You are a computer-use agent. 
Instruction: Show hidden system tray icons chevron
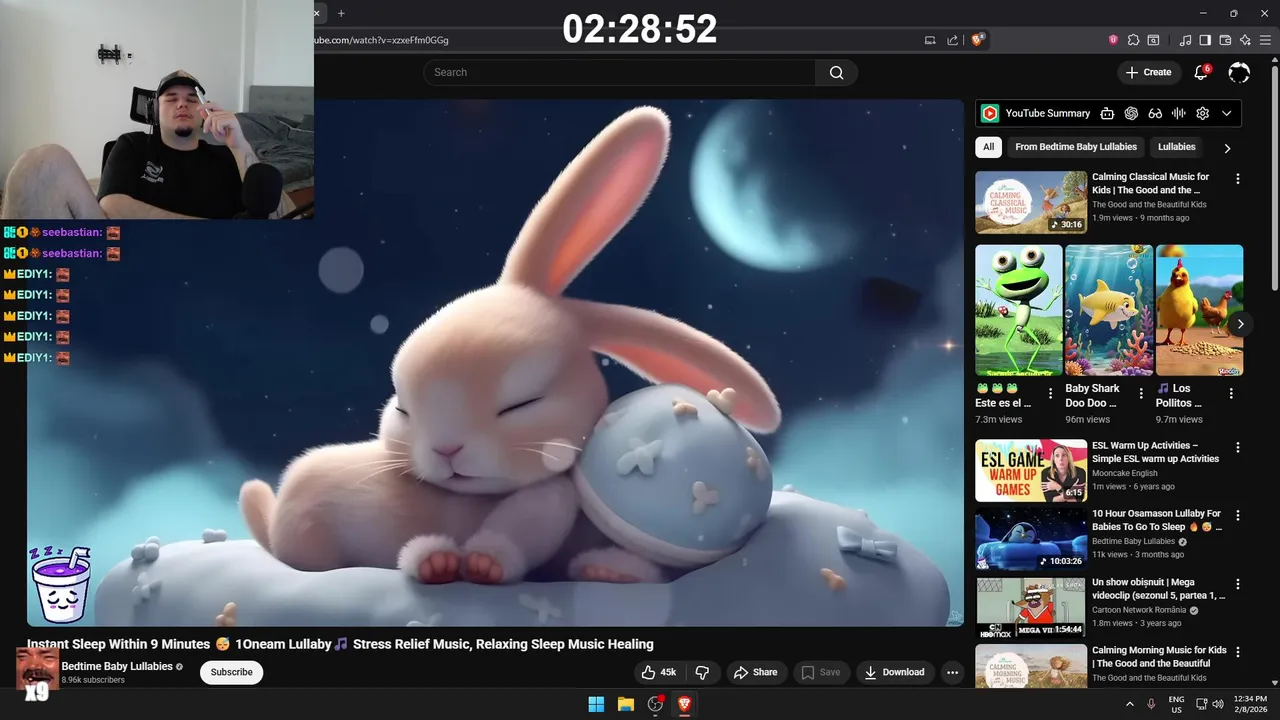pos(1130,704)
